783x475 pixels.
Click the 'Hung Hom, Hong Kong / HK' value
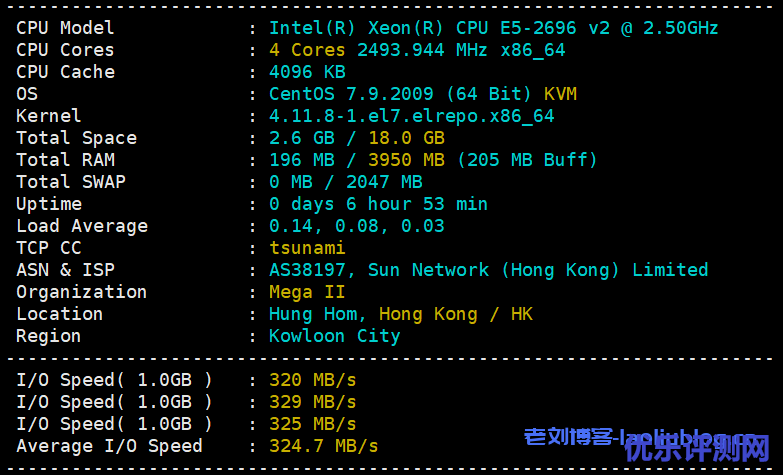pyautogui.click(x=401, y=314)
